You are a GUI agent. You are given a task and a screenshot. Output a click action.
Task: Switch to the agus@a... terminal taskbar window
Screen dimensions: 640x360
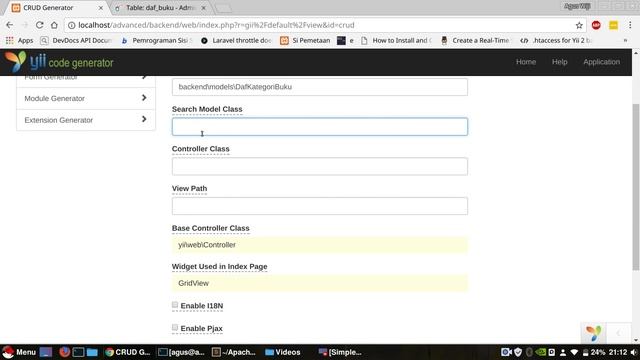pyautogui.click(x=181, y=352)
